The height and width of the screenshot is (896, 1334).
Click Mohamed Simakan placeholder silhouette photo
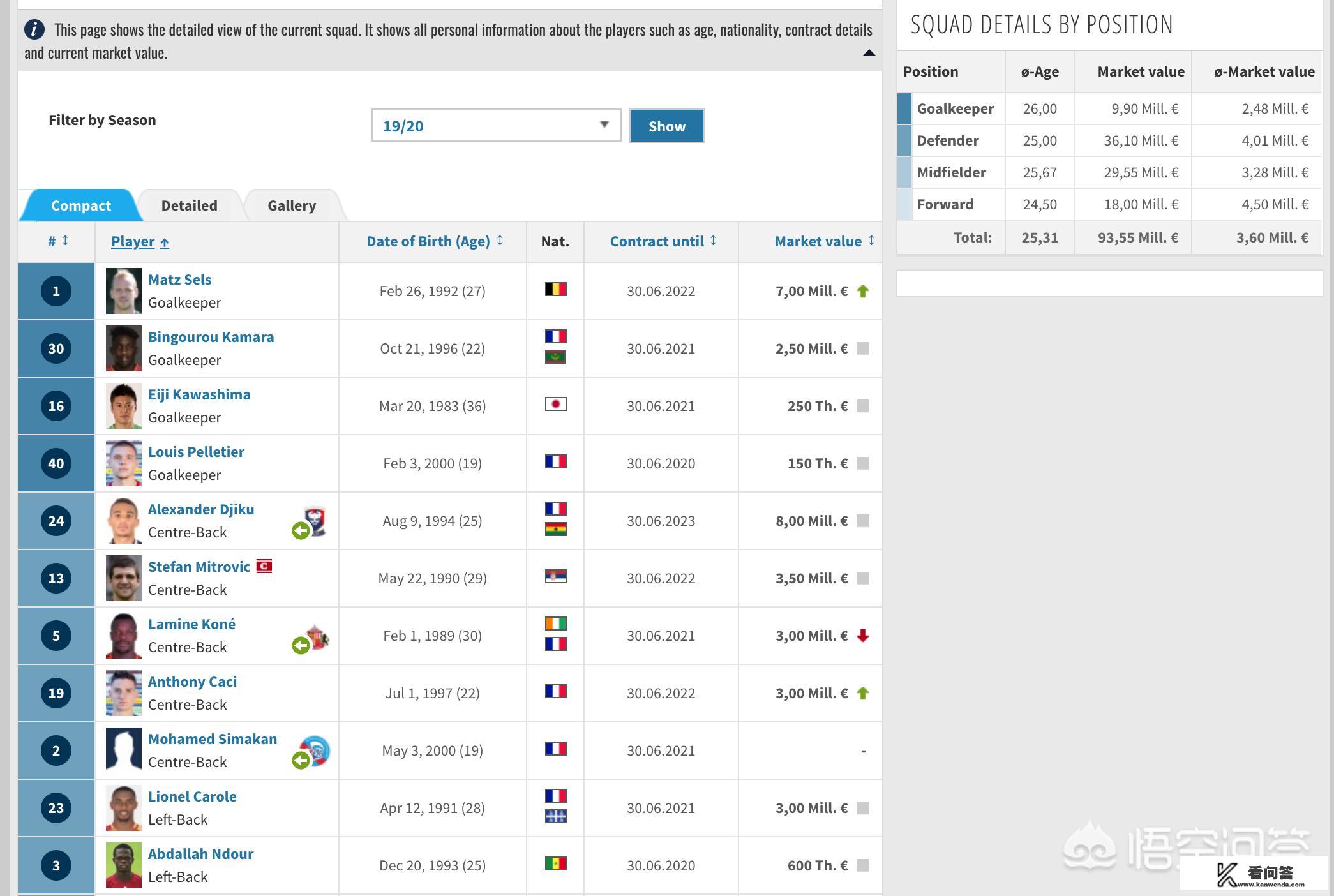pyautogui.click(x=123, y=750)
